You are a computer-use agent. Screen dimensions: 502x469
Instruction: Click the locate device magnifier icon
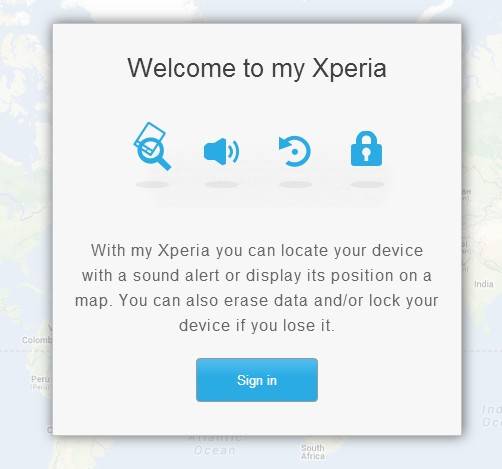pos(152,146)
